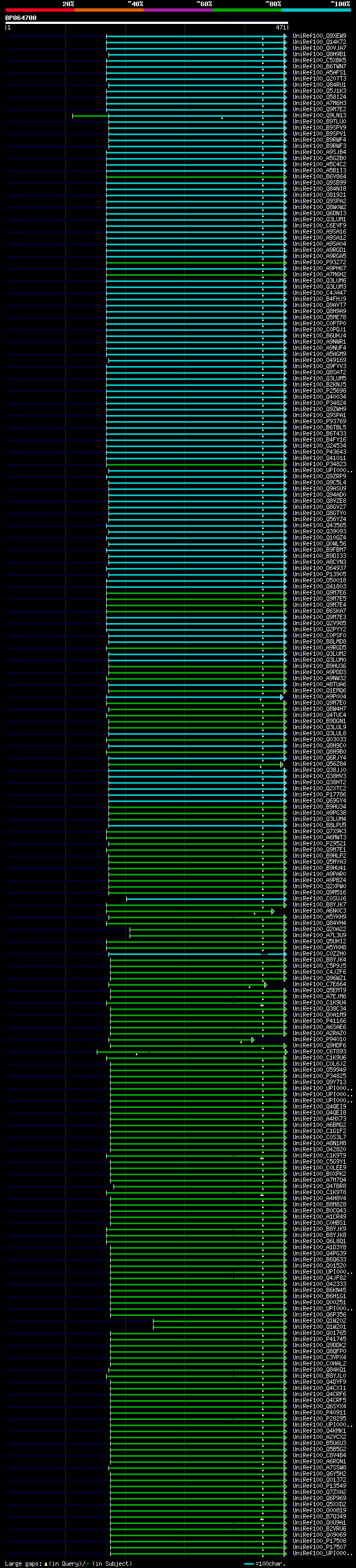Image resolution: width=356 pixels, height=1568 pixels.
Task: Select the UniRef100_Q1W202 label
Action: point(319,1322)
